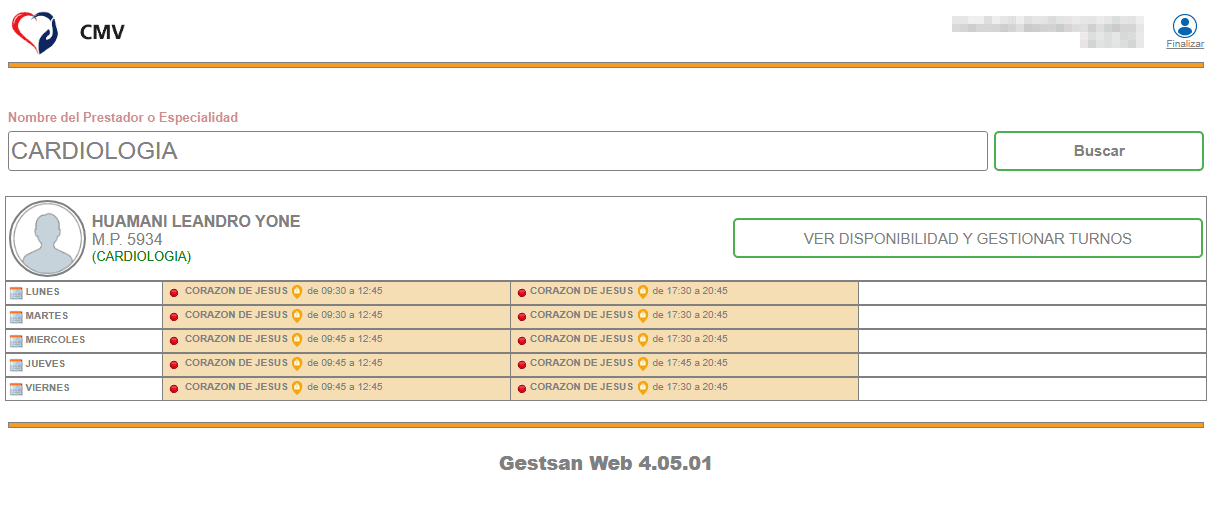Click Miercoles 'de 09:45 a 12:45' time

345,339
